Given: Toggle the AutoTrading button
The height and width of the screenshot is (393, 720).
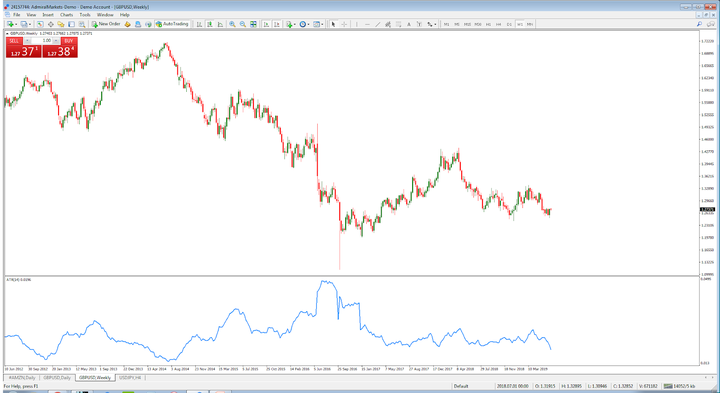Looking at the screenshot, I should pos(172,24).
